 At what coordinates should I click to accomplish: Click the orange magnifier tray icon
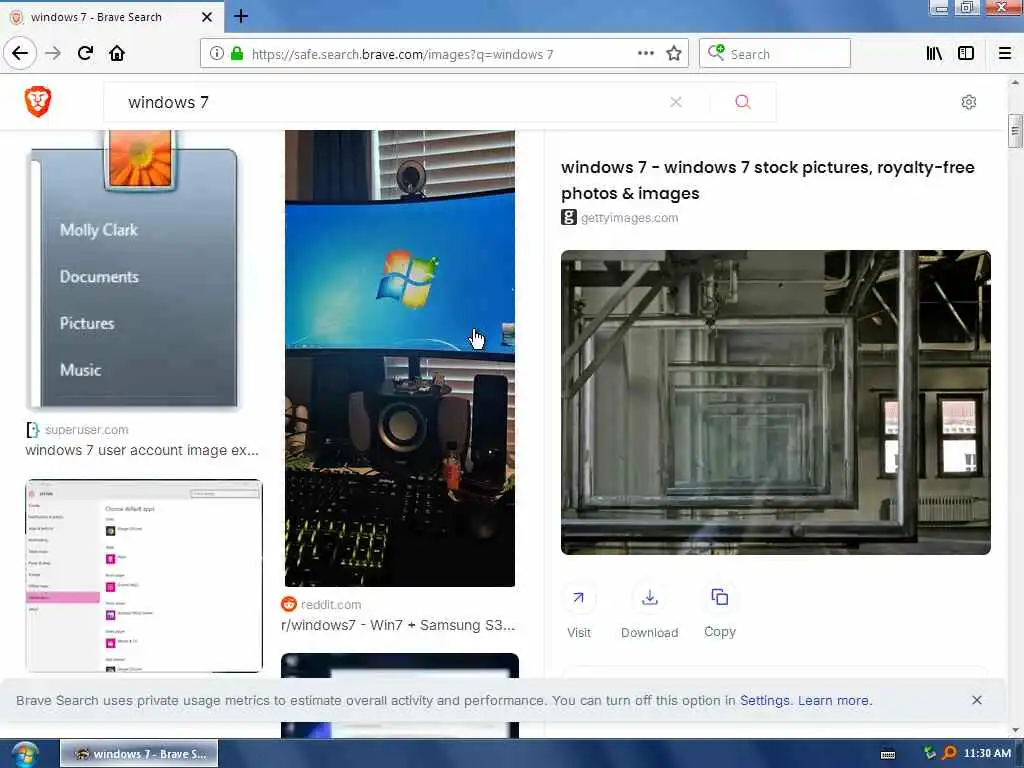pos(949,753)
